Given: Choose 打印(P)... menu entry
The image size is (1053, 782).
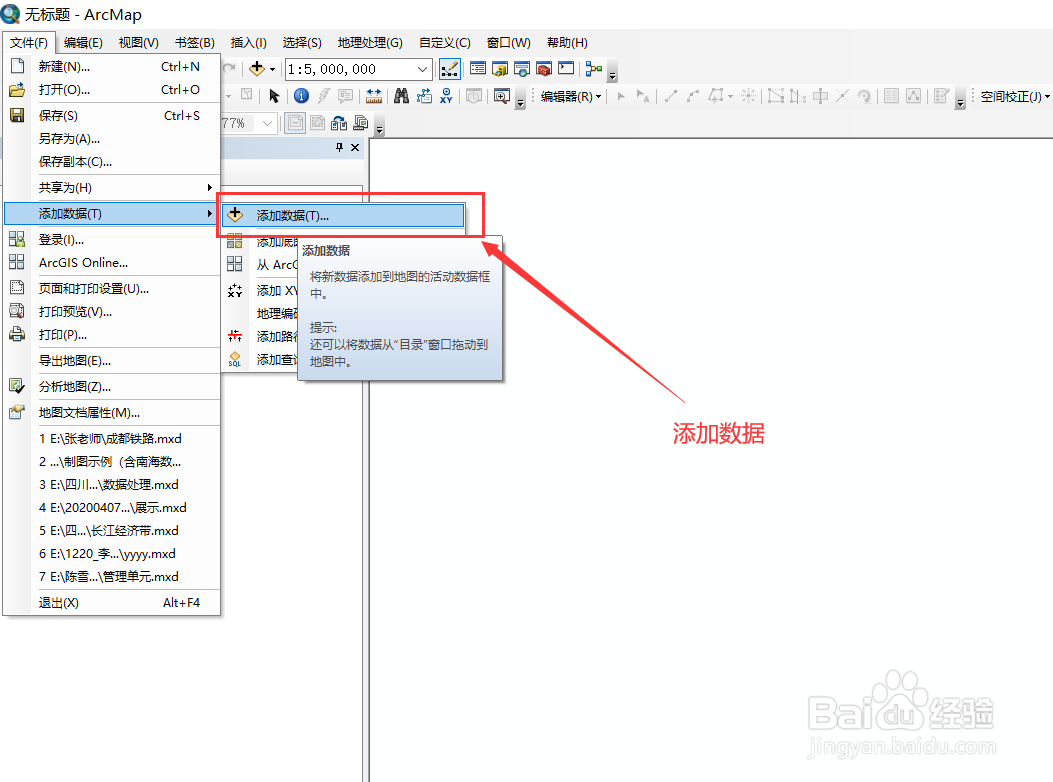Looking at the screenshot, I should coord(112,335).
